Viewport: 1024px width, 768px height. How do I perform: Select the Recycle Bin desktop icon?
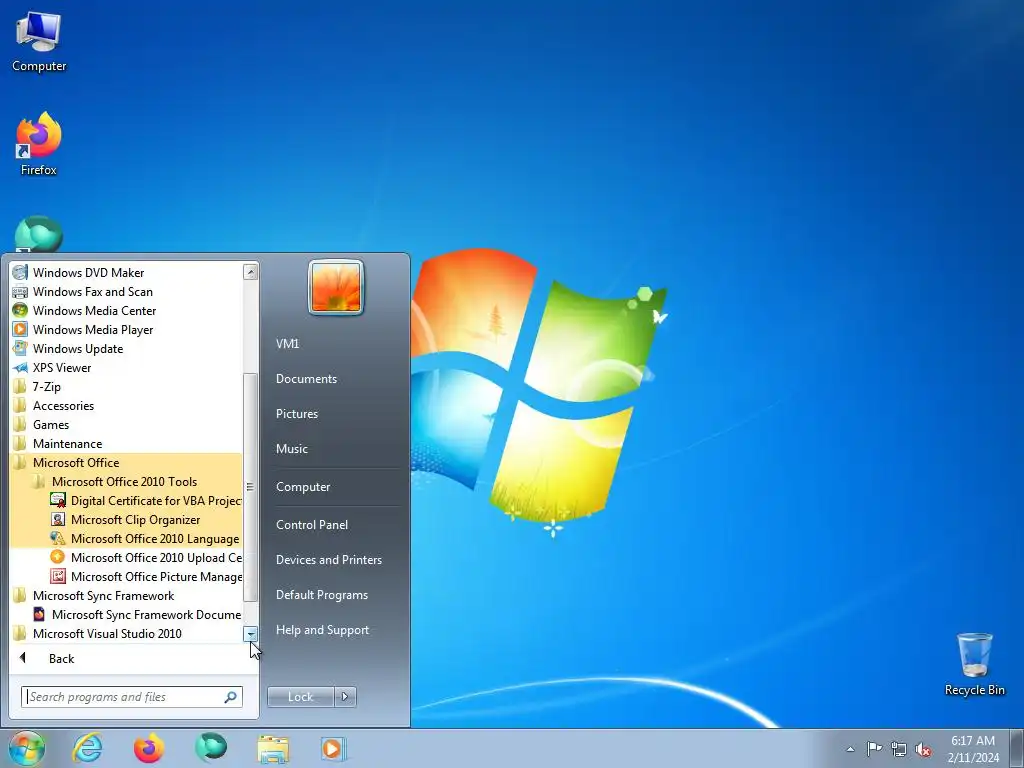(974, 664)
